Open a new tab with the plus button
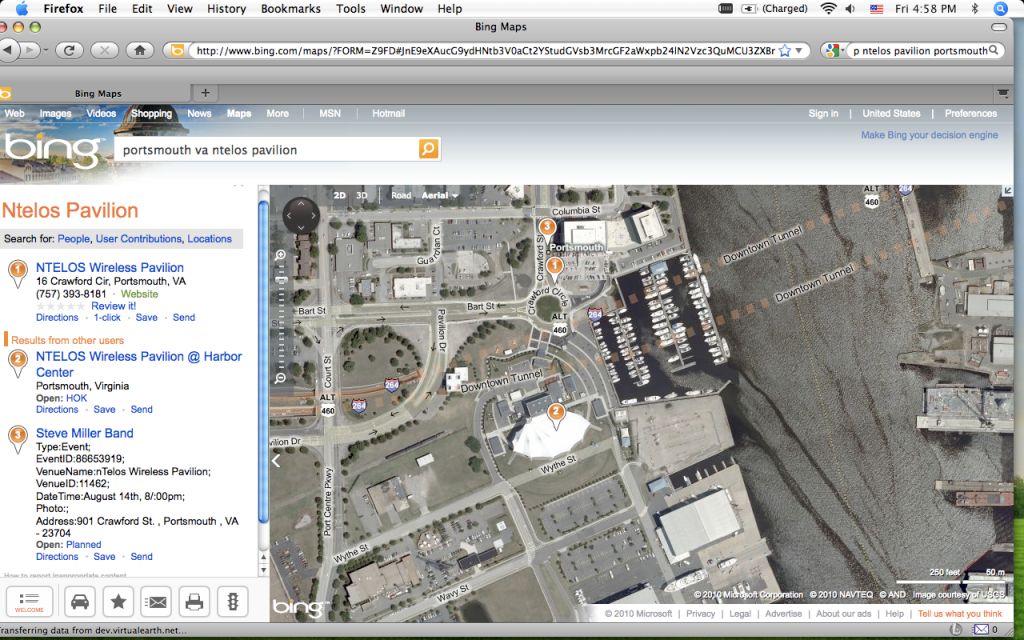The height and width of the screenshot is (640, 1024). click(x=205, y=93)
